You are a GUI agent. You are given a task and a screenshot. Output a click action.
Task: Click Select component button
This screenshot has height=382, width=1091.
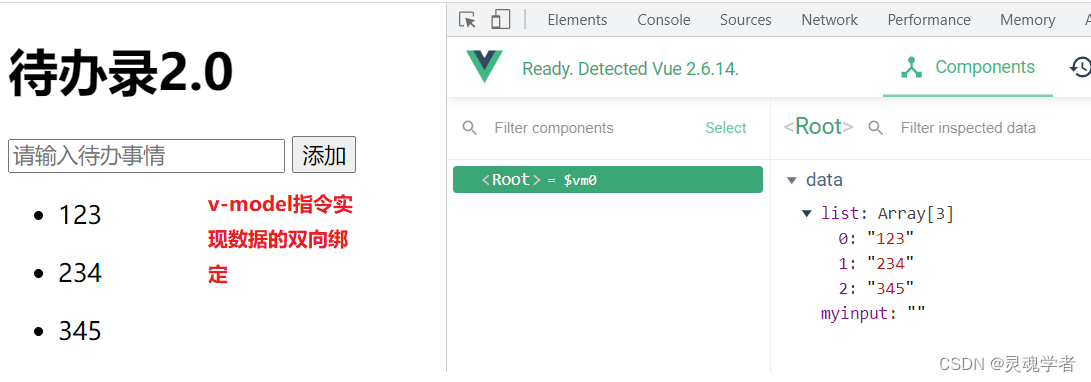click(726, 128)
